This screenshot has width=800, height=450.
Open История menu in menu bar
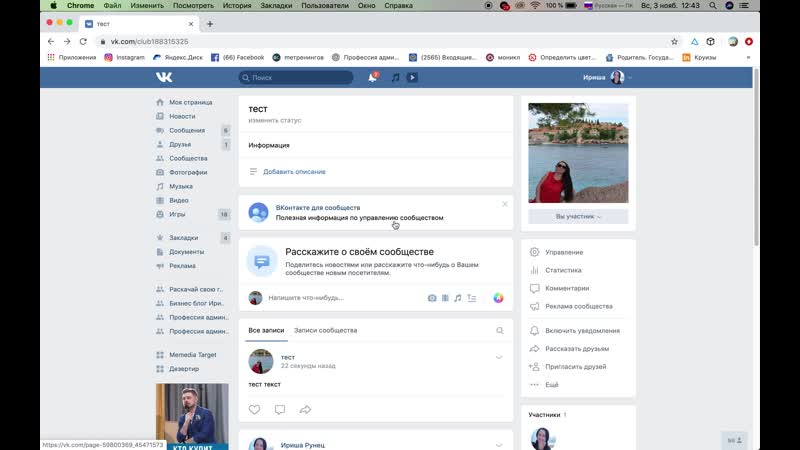[237, 6]
